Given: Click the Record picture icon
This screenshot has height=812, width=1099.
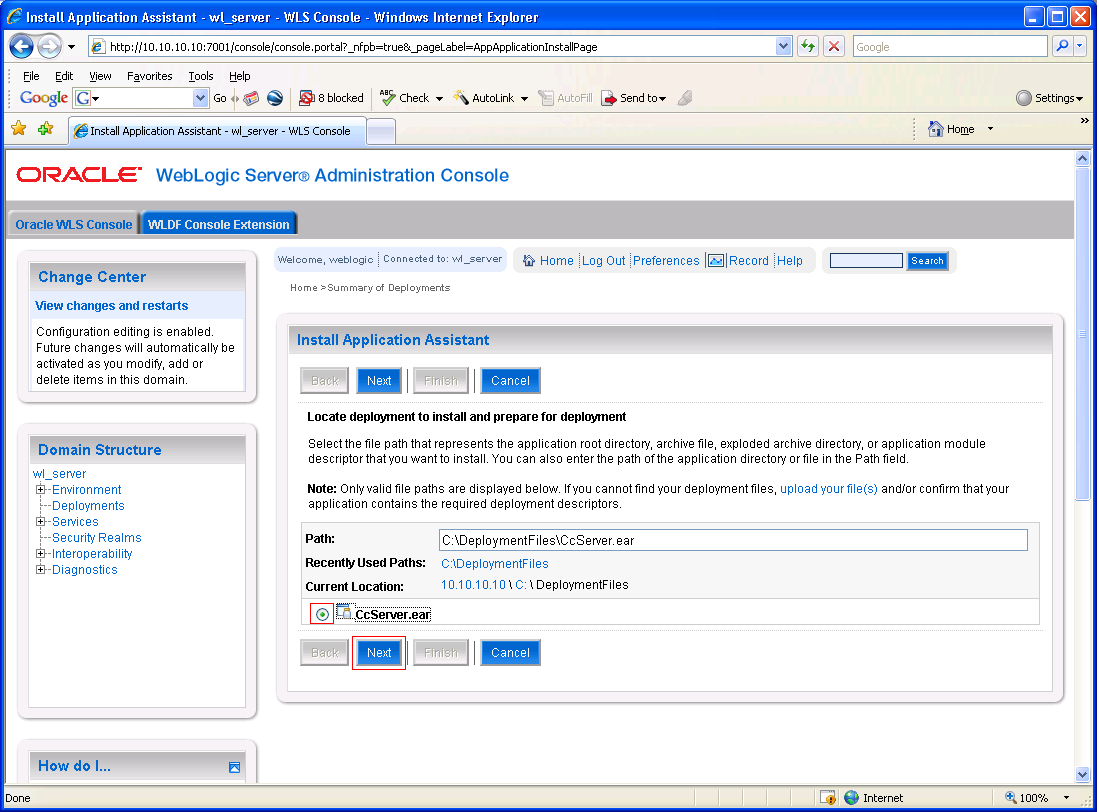Looking at the screenshot, I should (x=716, y=261).
